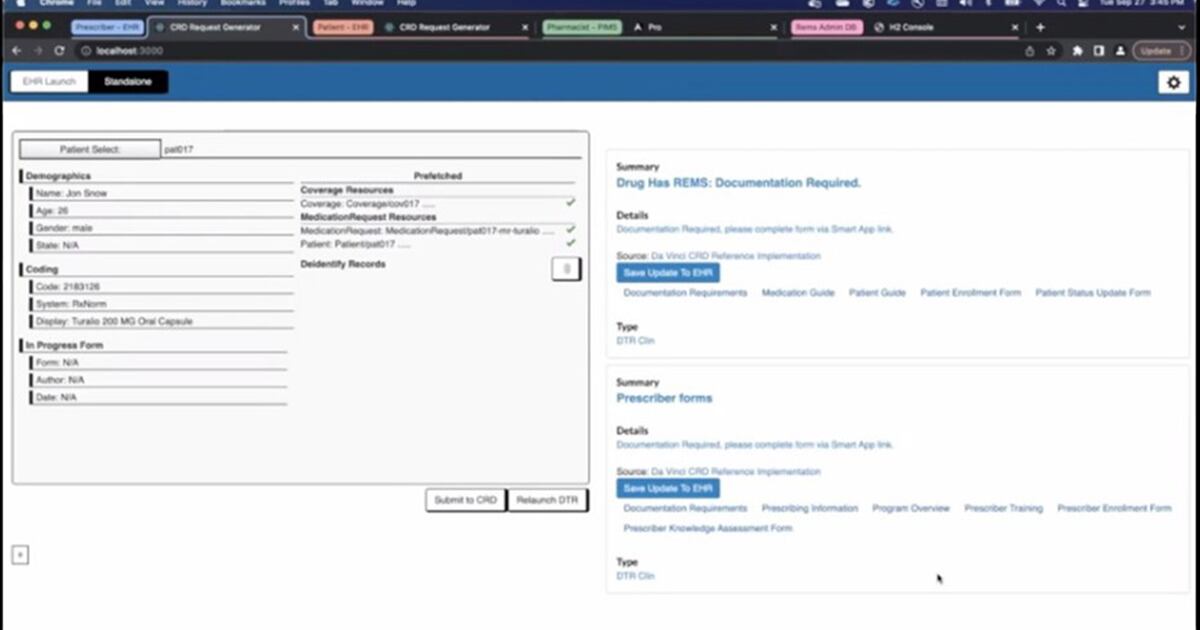The image size is (1200, 630).
Task: Close the H2 Console tab
Action: 1015,27
